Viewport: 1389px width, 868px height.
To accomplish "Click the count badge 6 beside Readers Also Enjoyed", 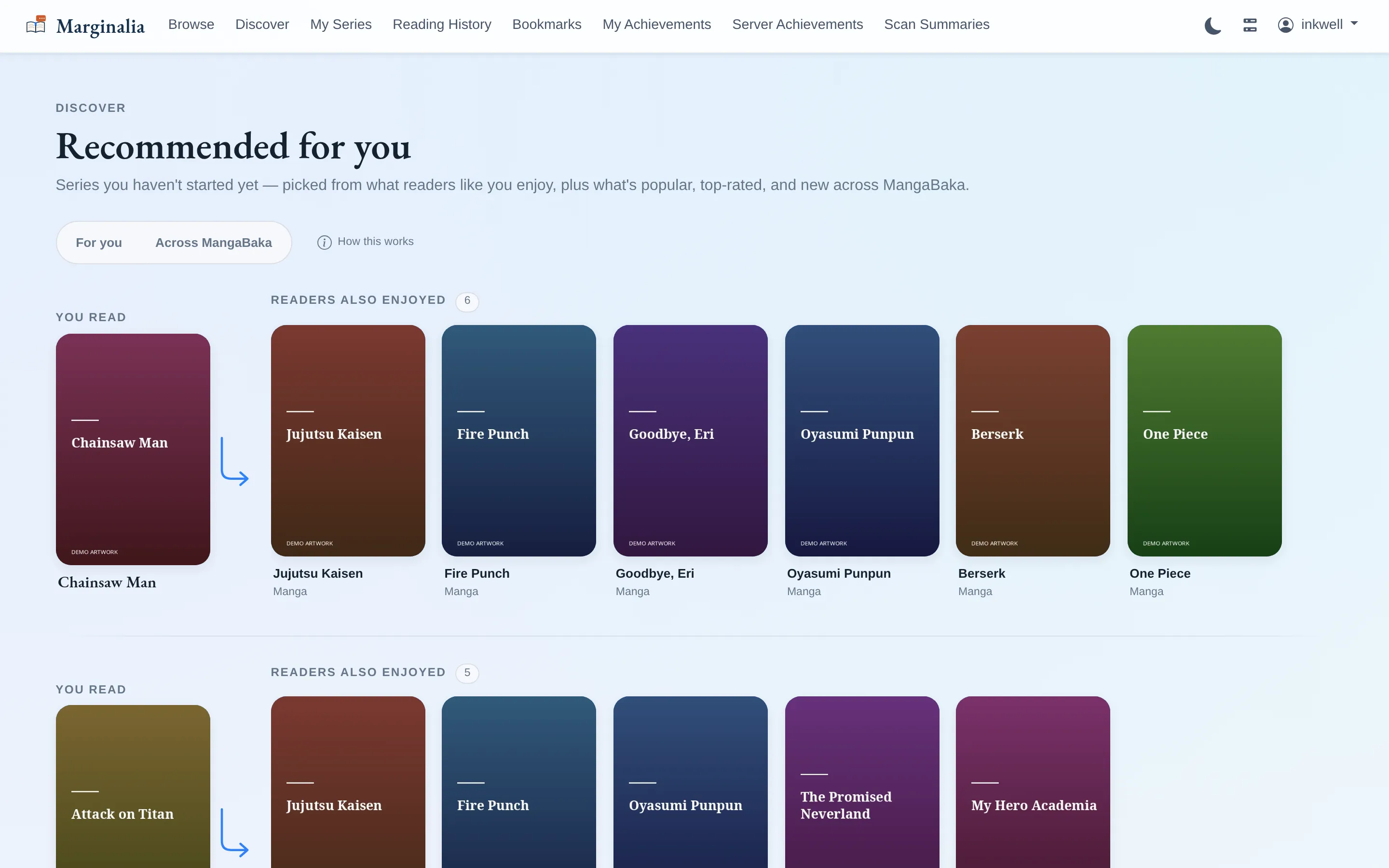I will 467,301.
